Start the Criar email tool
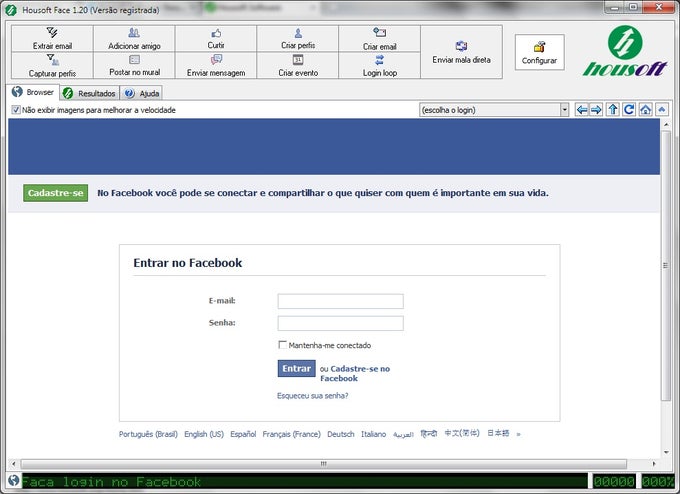 [x=379, y=39]
